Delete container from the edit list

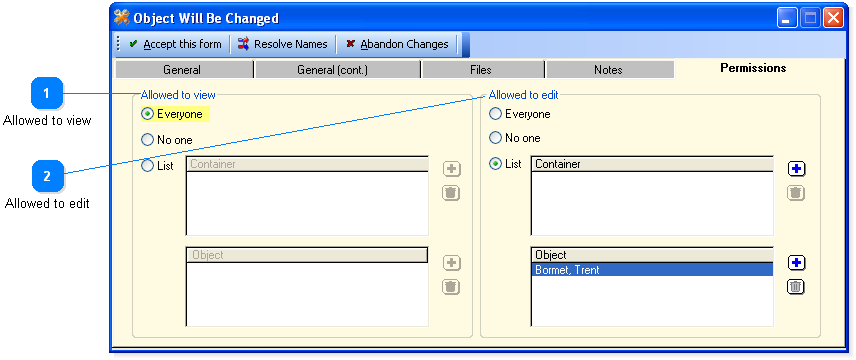796,192
